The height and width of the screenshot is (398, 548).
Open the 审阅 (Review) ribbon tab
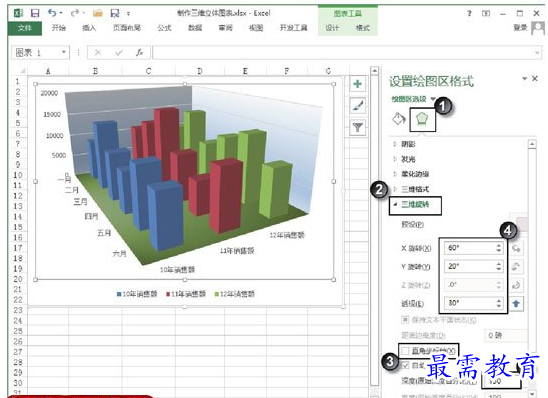(225, 28)
